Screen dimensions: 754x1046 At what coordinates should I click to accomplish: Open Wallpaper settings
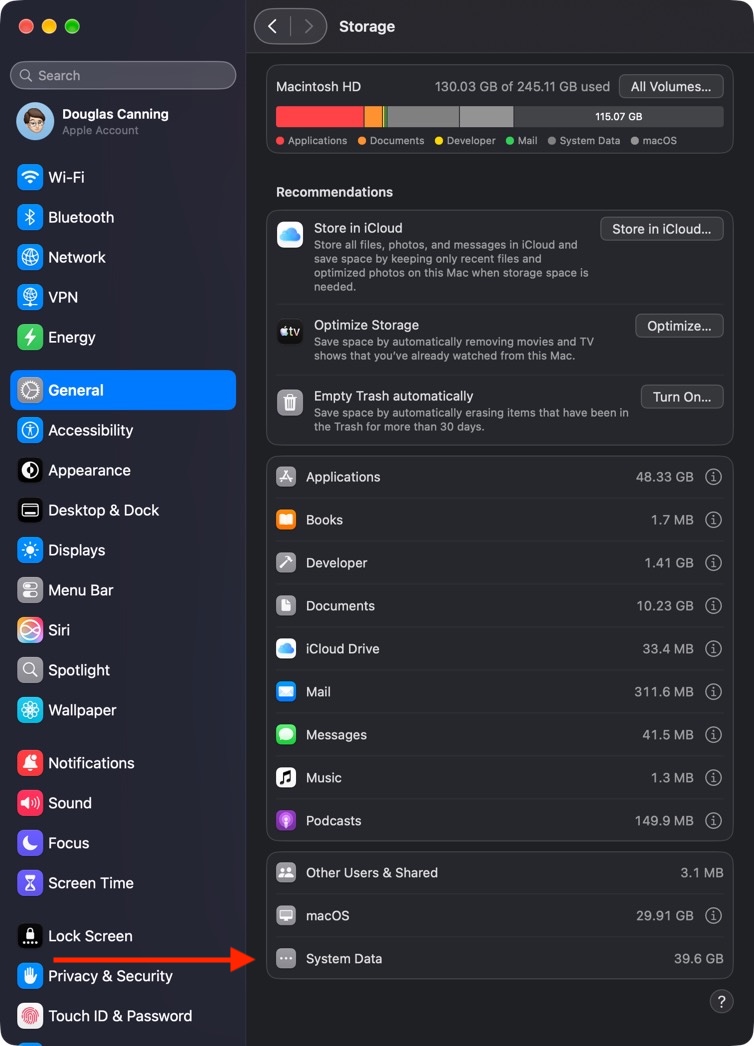[123, 710]
